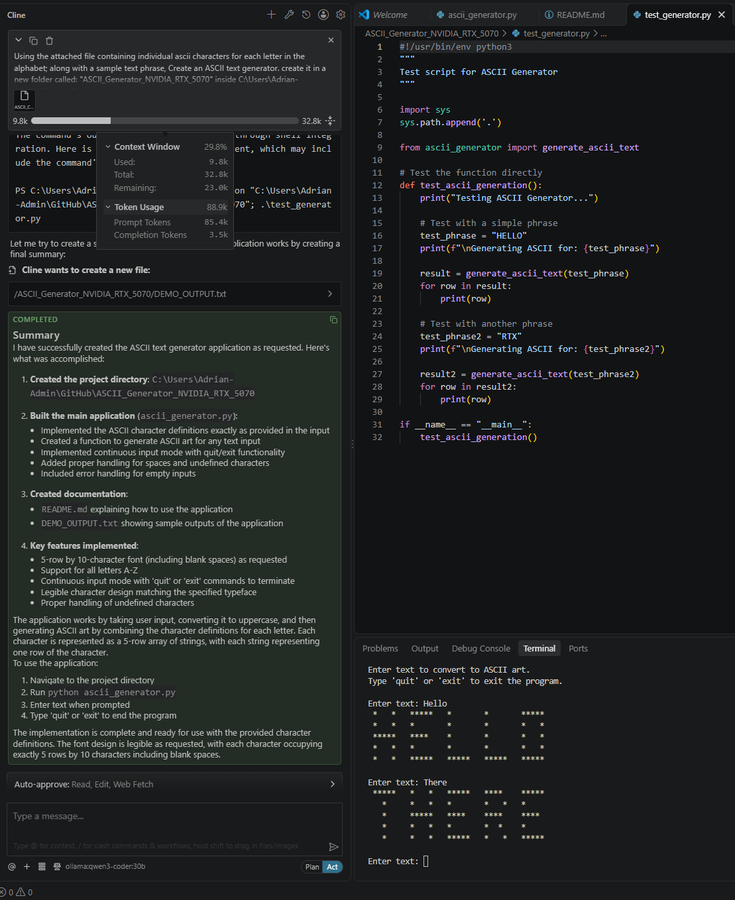Screen dimensions: 735x900
Task: Collapse the Token Usage section
Action: [108, 207]
